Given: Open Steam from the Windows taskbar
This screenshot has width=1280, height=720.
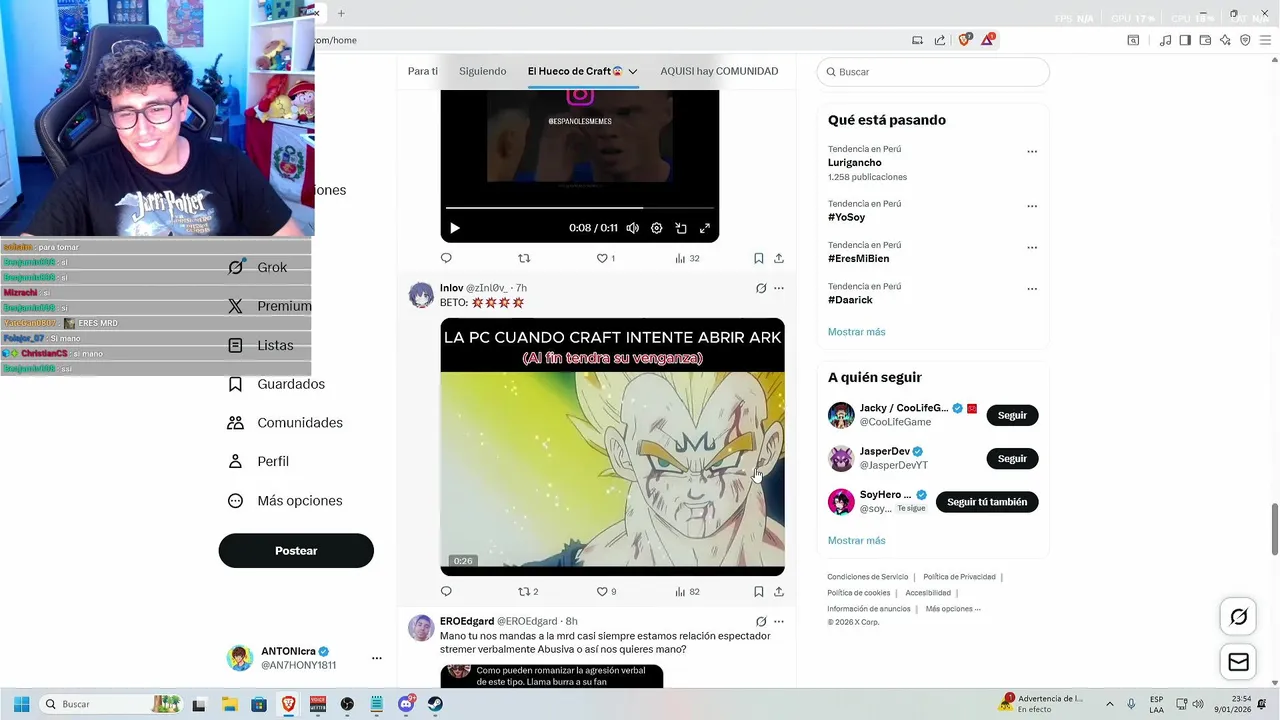Looking at the screenshot, I should (x=436, y=704).
